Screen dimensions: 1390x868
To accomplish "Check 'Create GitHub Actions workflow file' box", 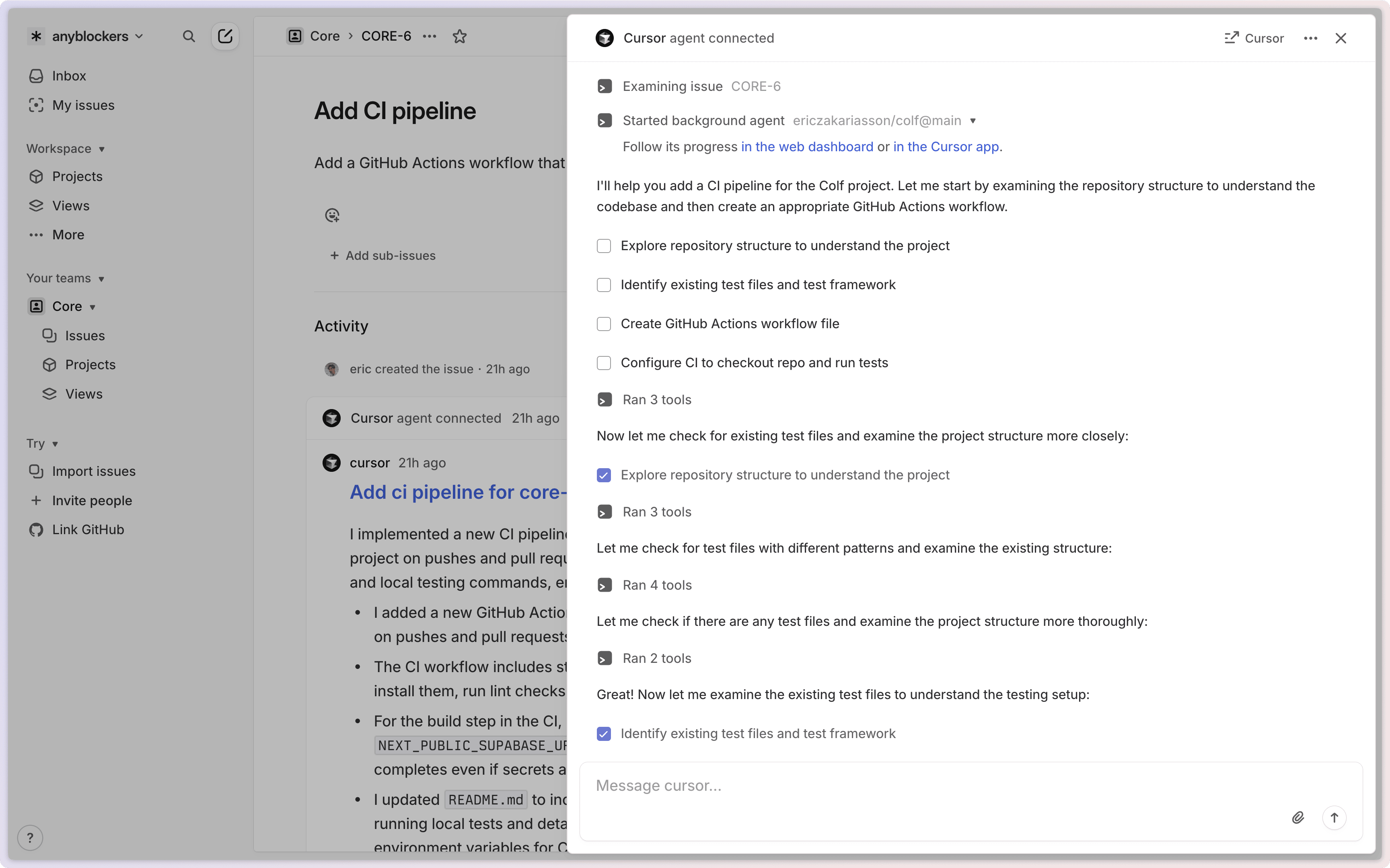I will click(x=604, y=324).
